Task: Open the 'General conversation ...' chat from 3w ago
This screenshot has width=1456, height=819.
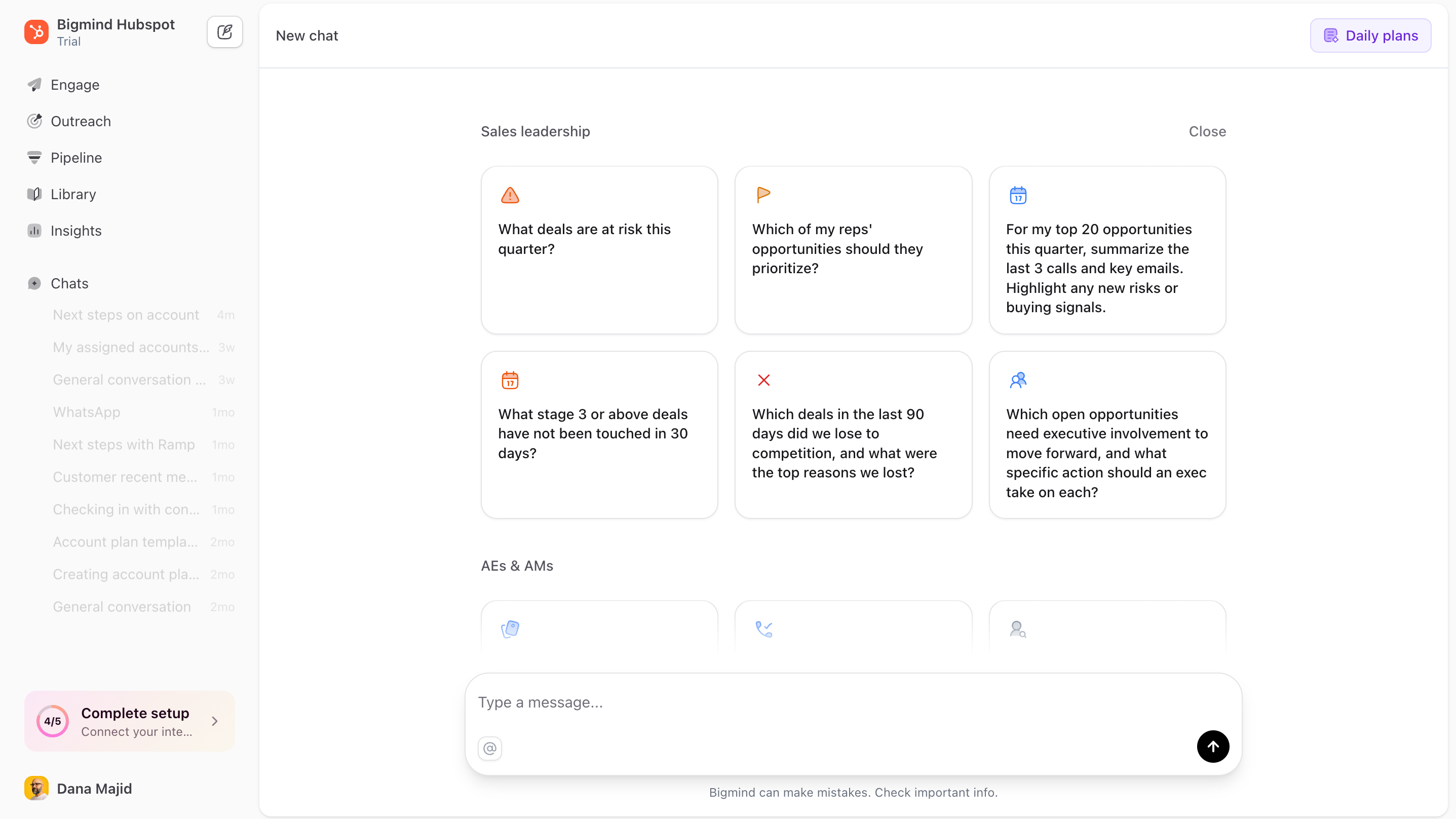Action: tap(143, 380)
